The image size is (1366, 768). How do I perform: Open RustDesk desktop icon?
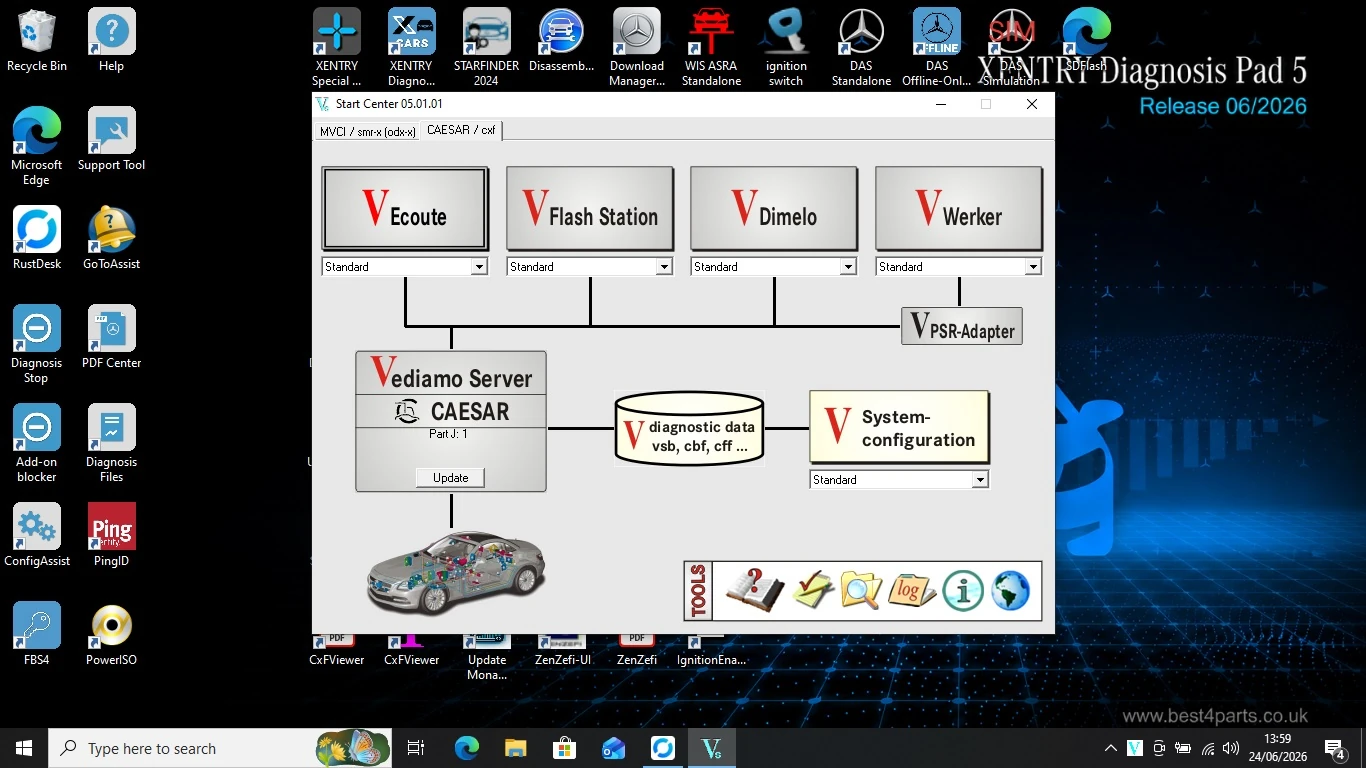(37, 239)
